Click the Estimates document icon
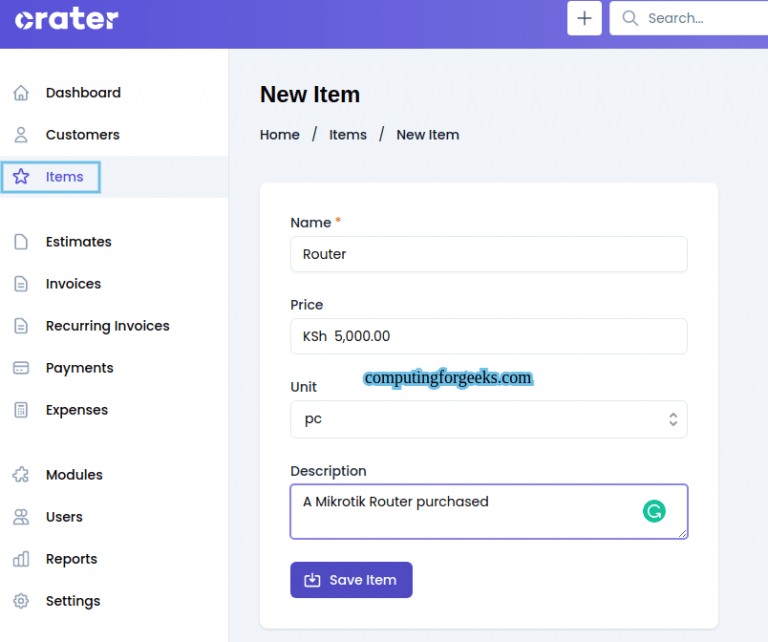Viewport: 768px width, 642px height. coord(21,242)
